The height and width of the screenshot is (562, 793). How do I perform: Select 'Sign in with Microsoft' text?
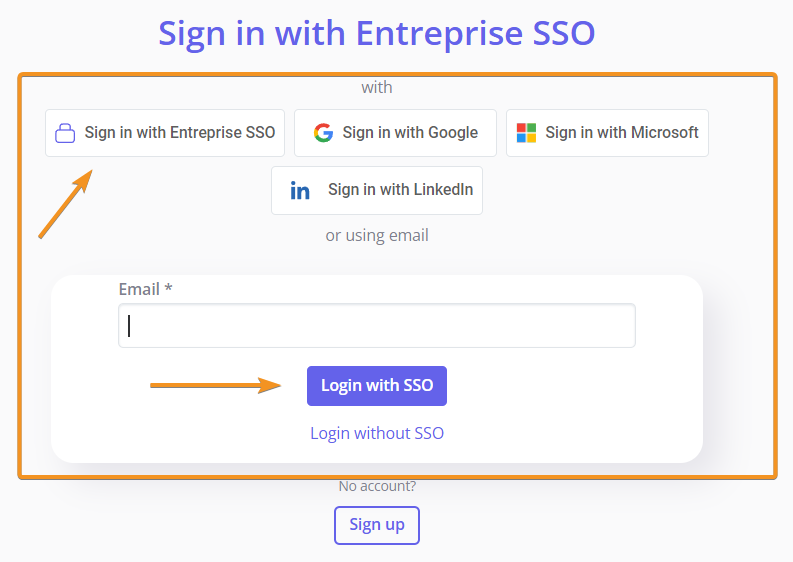coord(622,133)
